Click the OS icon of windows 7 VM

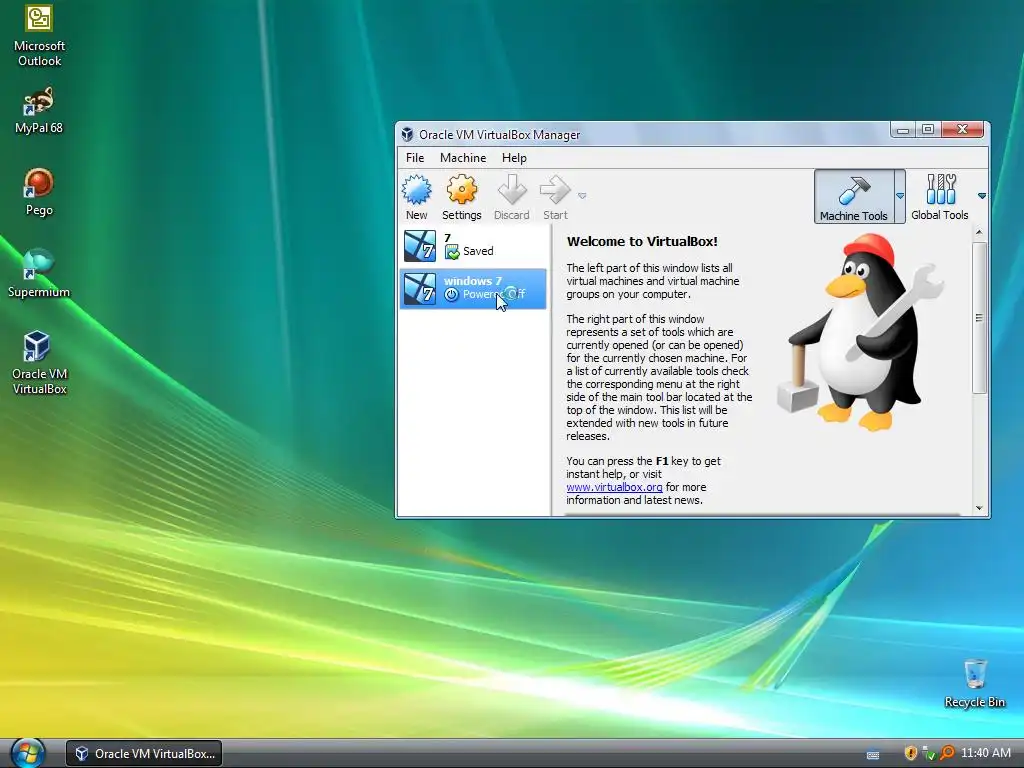click(x=419, y=288)
